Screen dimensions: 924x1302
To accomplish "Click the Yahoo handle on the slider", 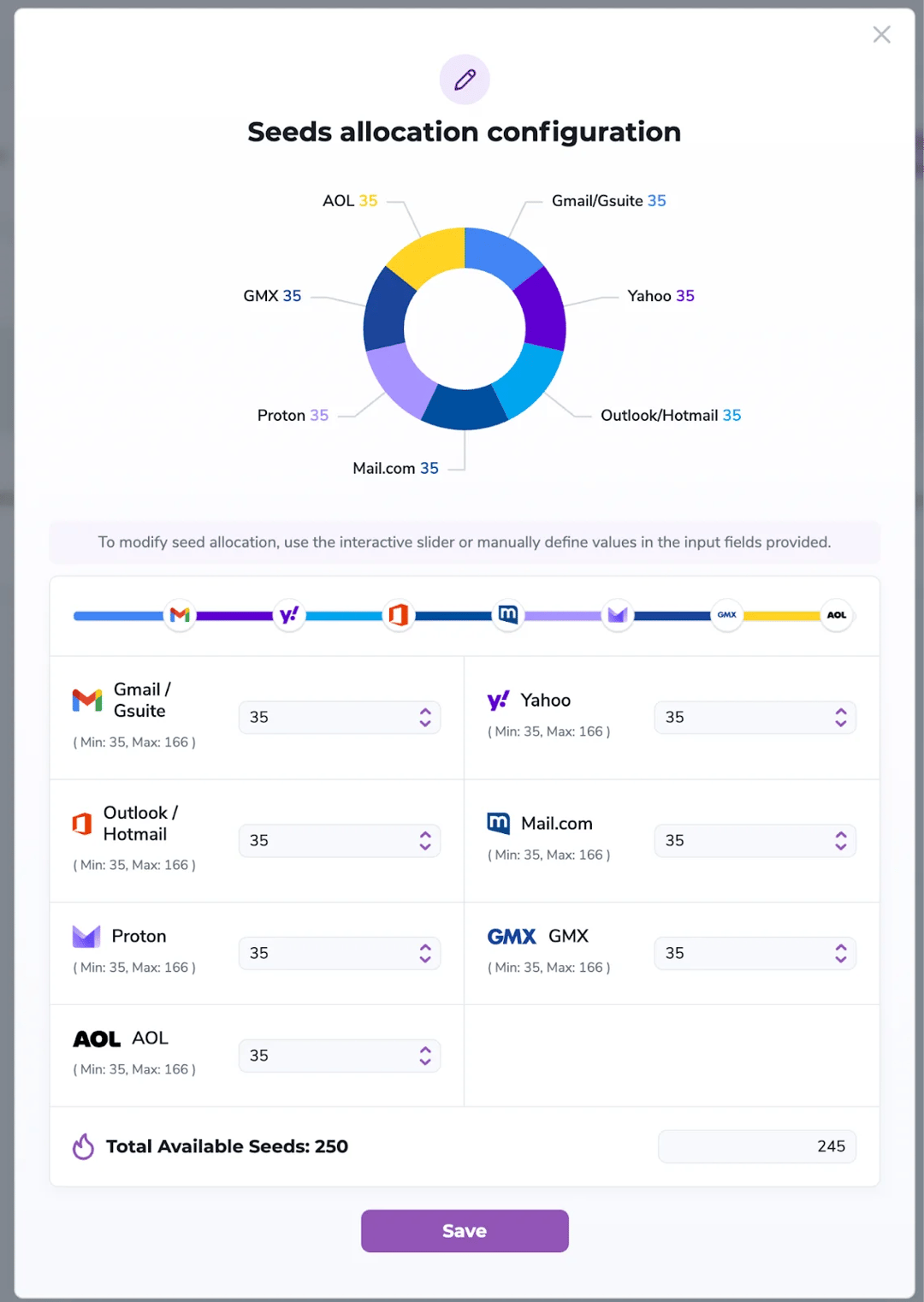I will tap(289, 615).
